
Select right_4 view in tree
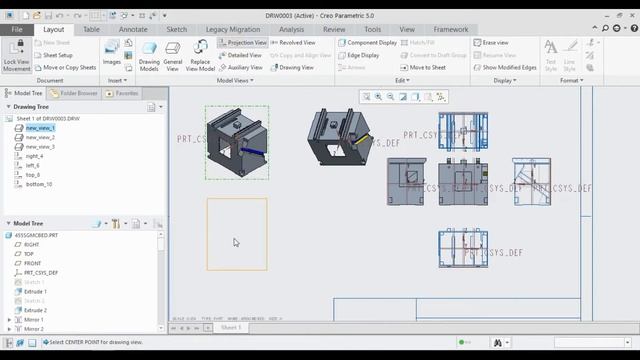34,156
